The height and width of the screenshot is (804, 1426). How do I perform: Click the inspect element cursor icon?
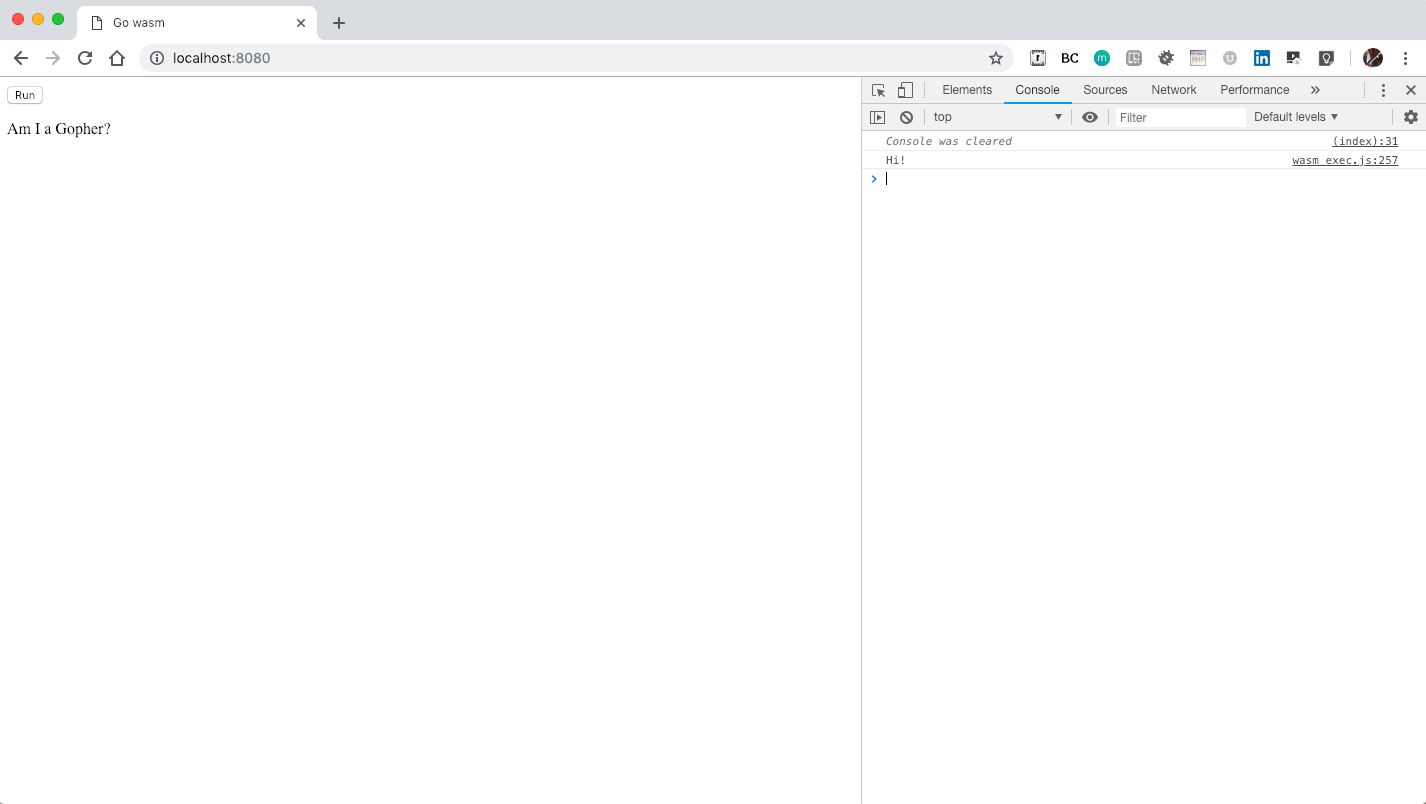point(877,90)
